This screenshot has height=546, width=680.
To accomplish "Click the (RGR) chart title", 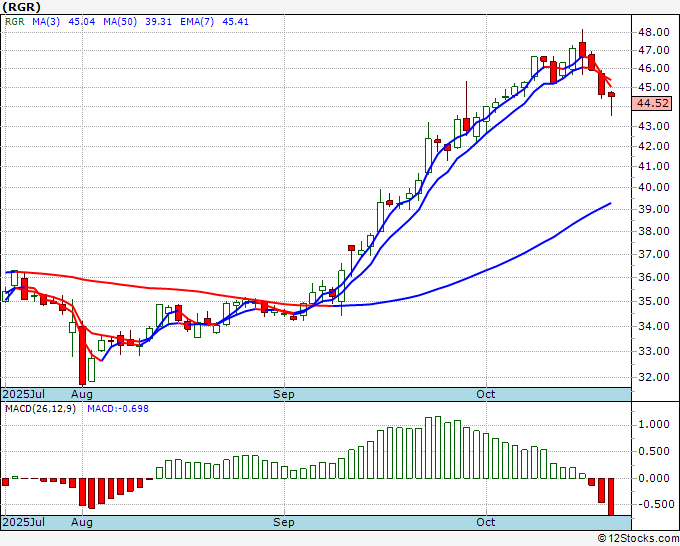I will (x=21, y=7).
